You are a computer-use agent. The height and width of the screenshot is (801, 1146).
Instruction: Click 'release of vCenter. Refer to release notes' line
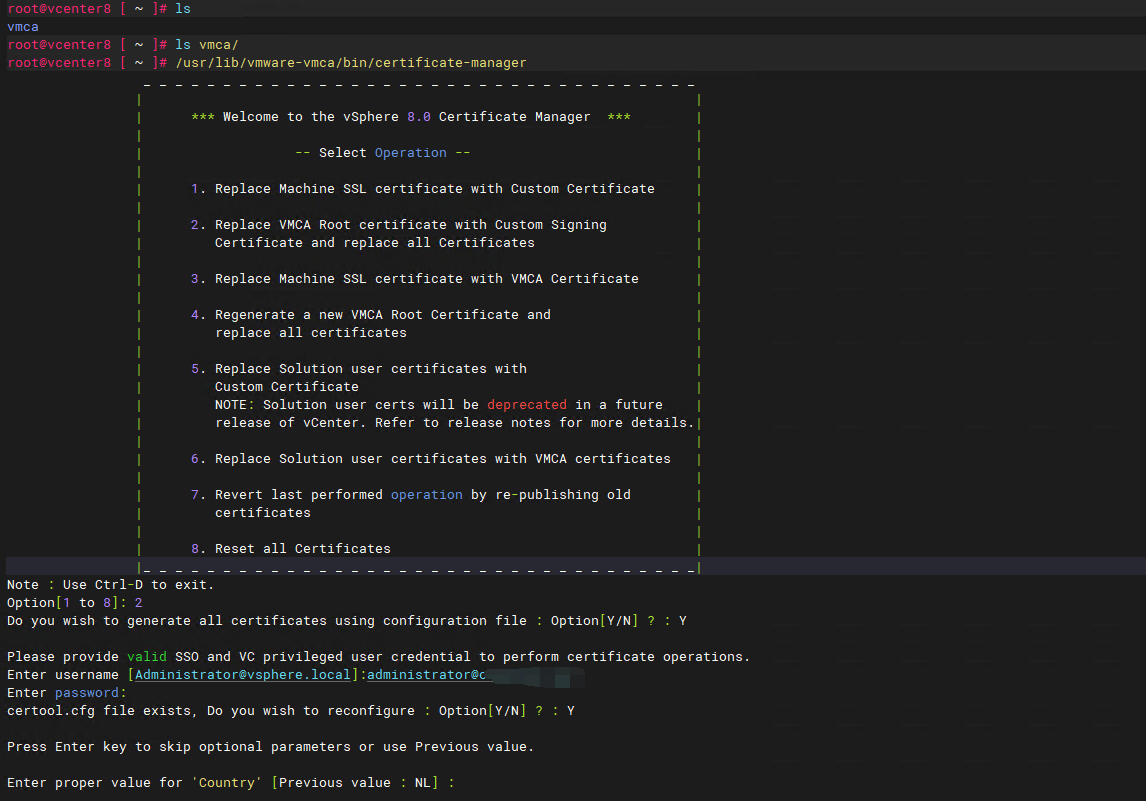[x=454, y=422]
